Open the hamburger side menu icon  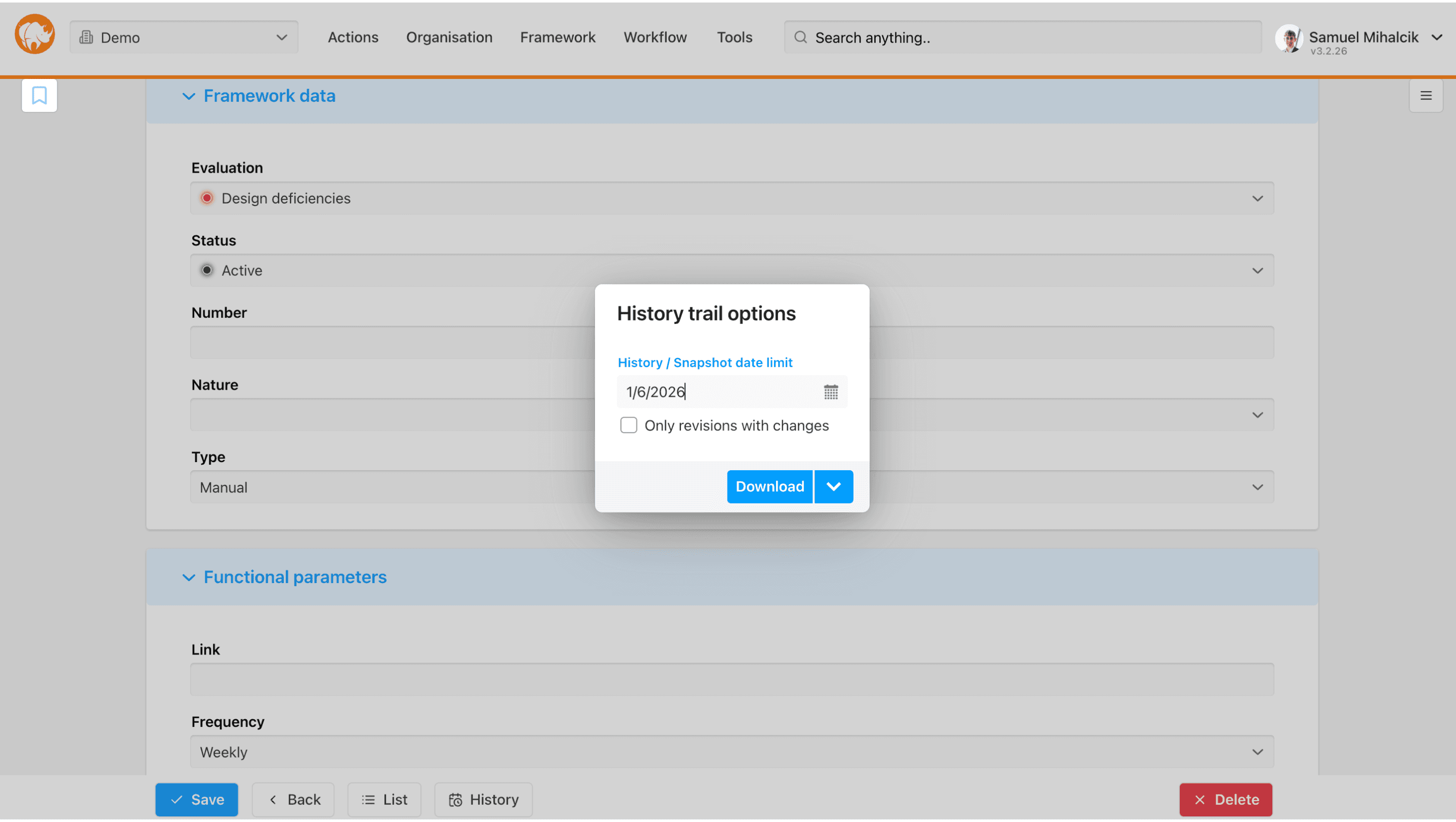coord(1426,96)
